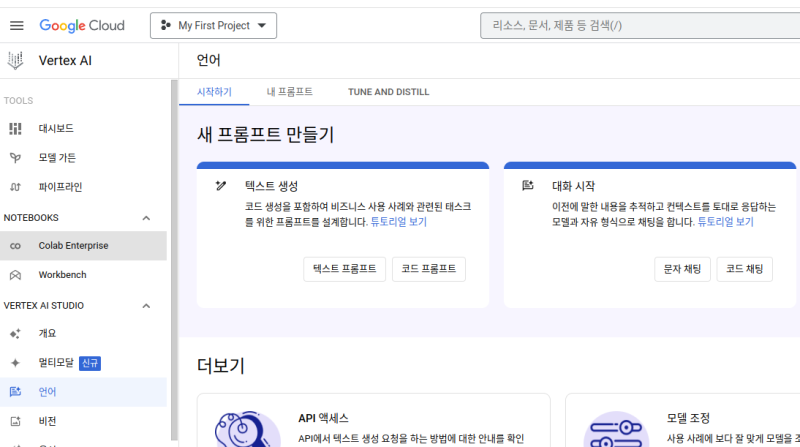Click the 코드 채팅 button

744,269
